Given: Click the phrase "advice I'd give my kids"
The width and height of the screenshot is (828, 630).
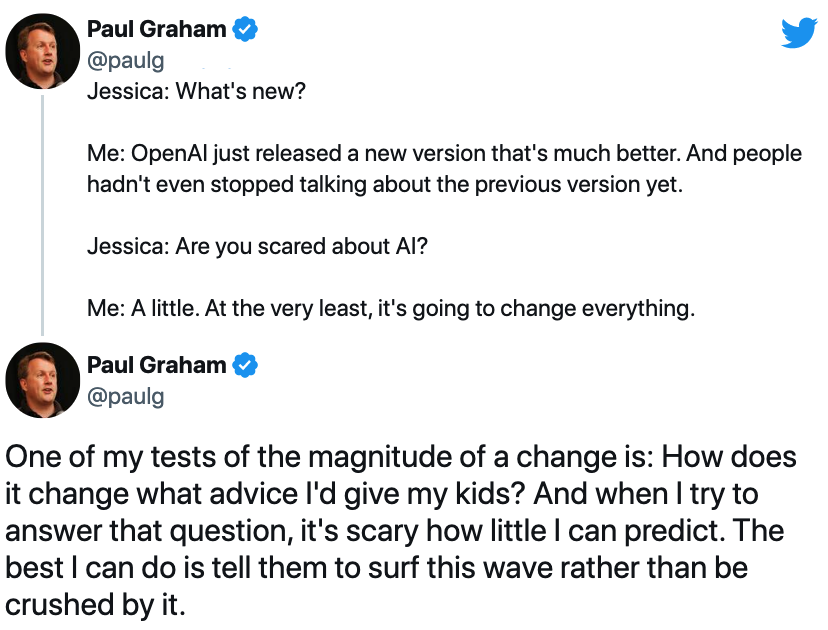Looking at the screenshot, I should tap(367, 494).
